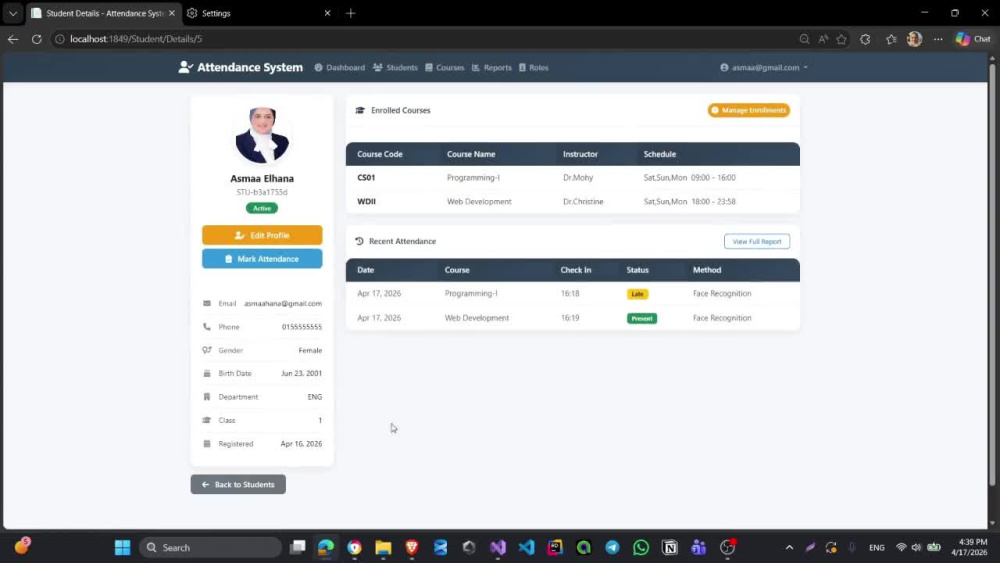Open the Courses nav item
1000x563 pixels.
coord(445,68)
